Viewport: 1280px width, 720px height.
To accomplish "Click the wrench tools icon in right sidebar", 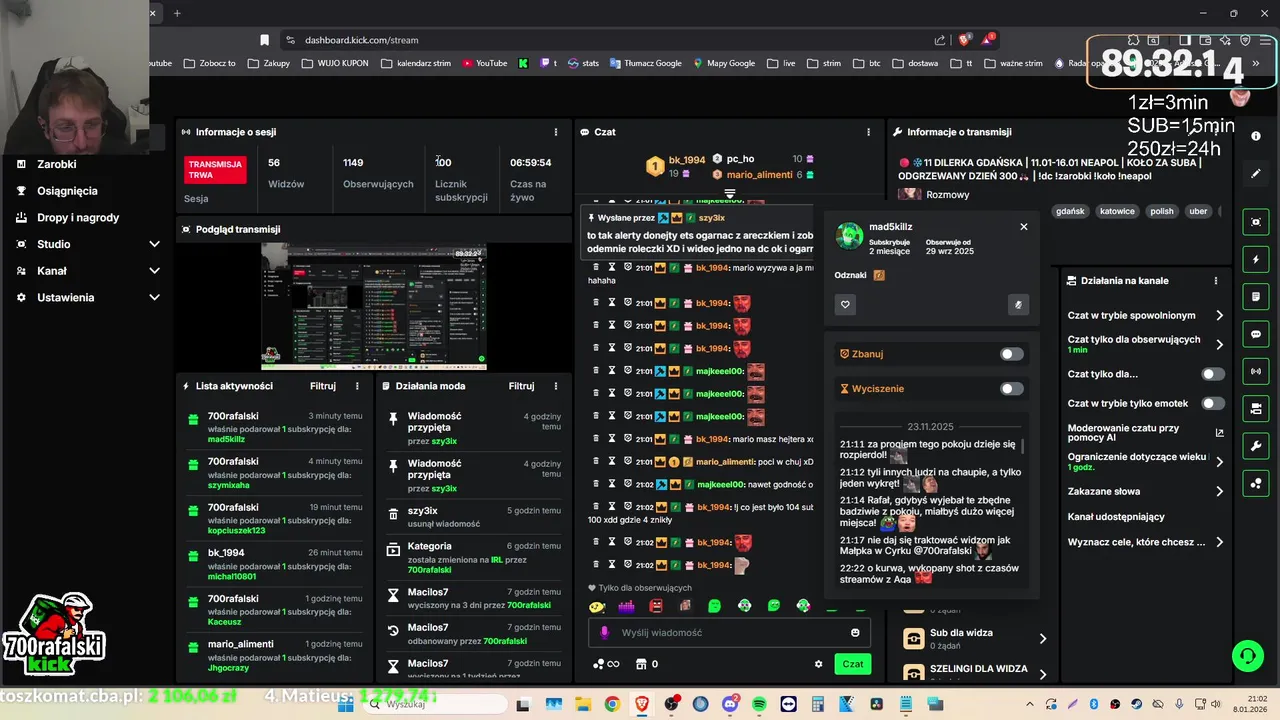I will click(x=1256, y=446).
